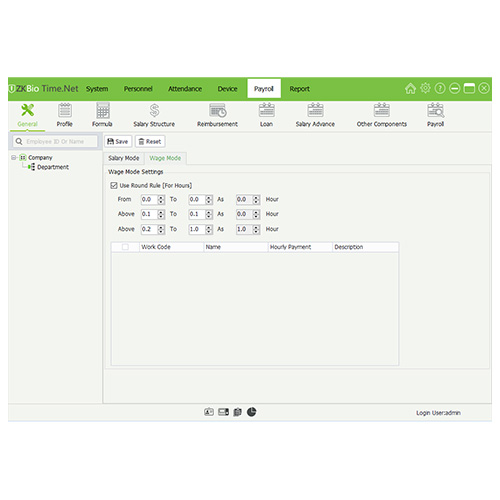The height and width of the screenshot is (500, 500).
Task: Click the Company tree node icon
Action: coord(23,157)
